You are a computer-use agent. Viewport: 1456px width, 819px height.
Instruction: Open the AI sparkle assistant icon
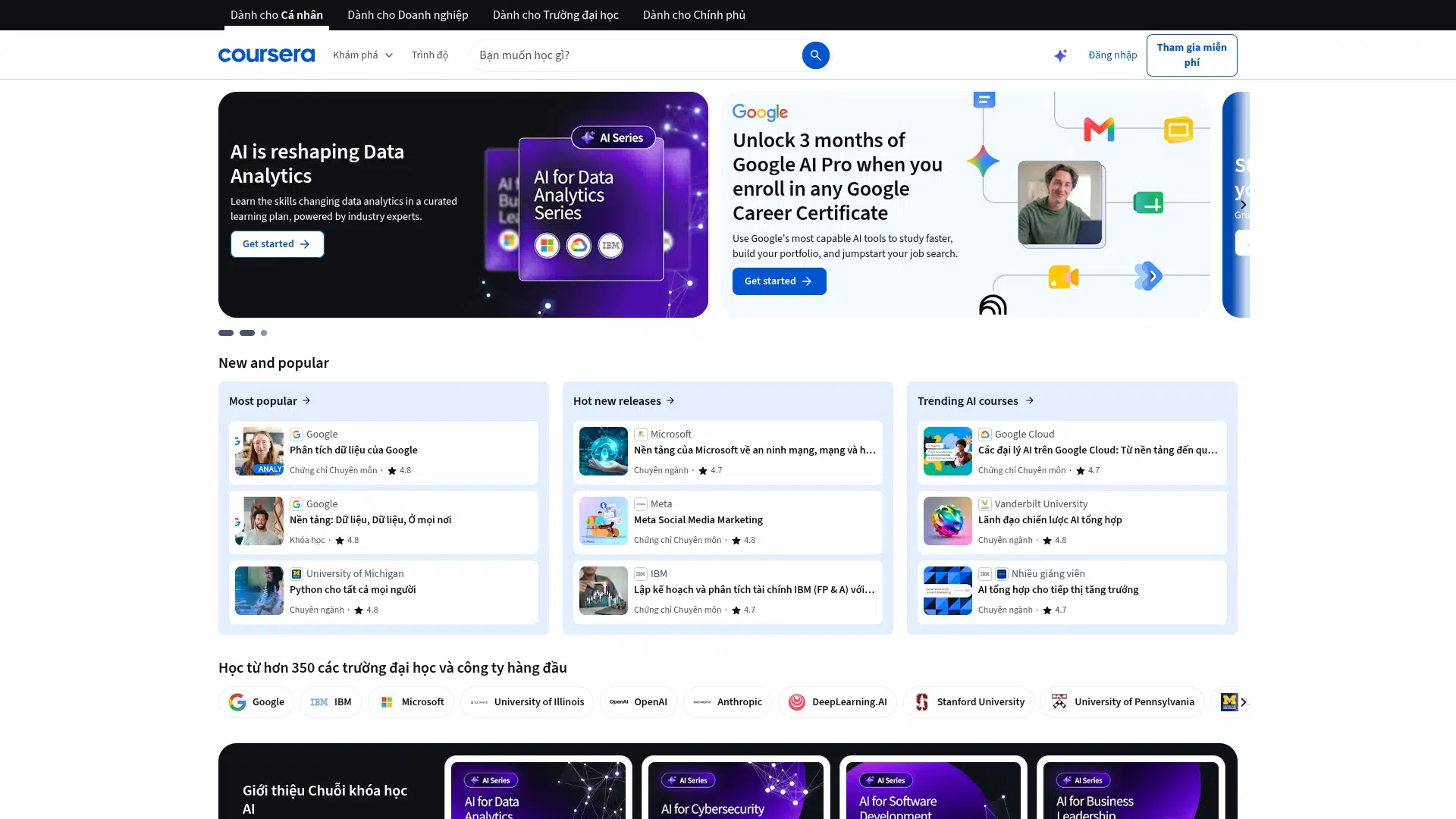pos(1060,55)
